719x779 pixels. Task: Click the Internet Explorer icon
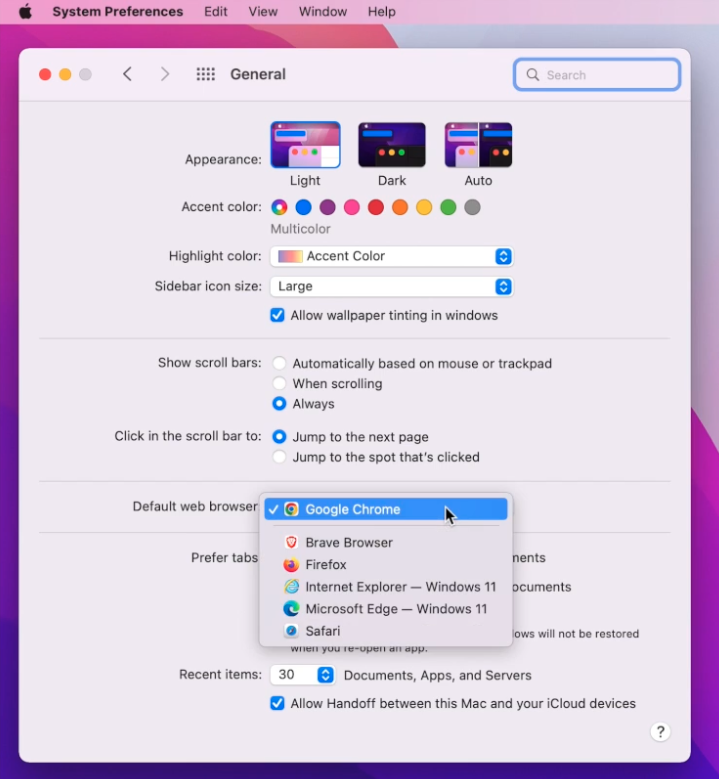[291, 587]
